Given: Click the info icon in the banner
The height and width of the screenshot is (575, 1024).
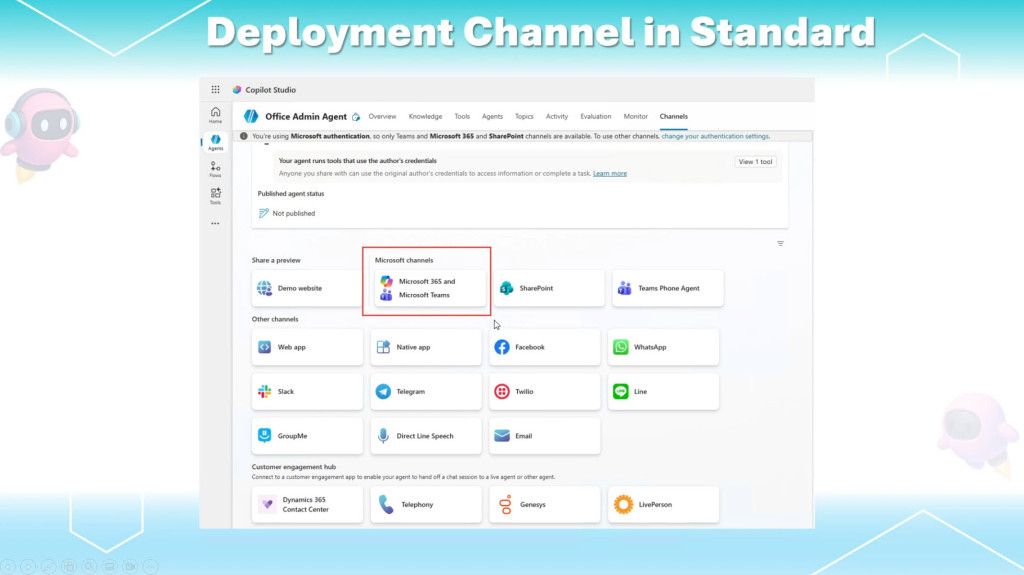Looking at the screenshot, I should (244, 136).
